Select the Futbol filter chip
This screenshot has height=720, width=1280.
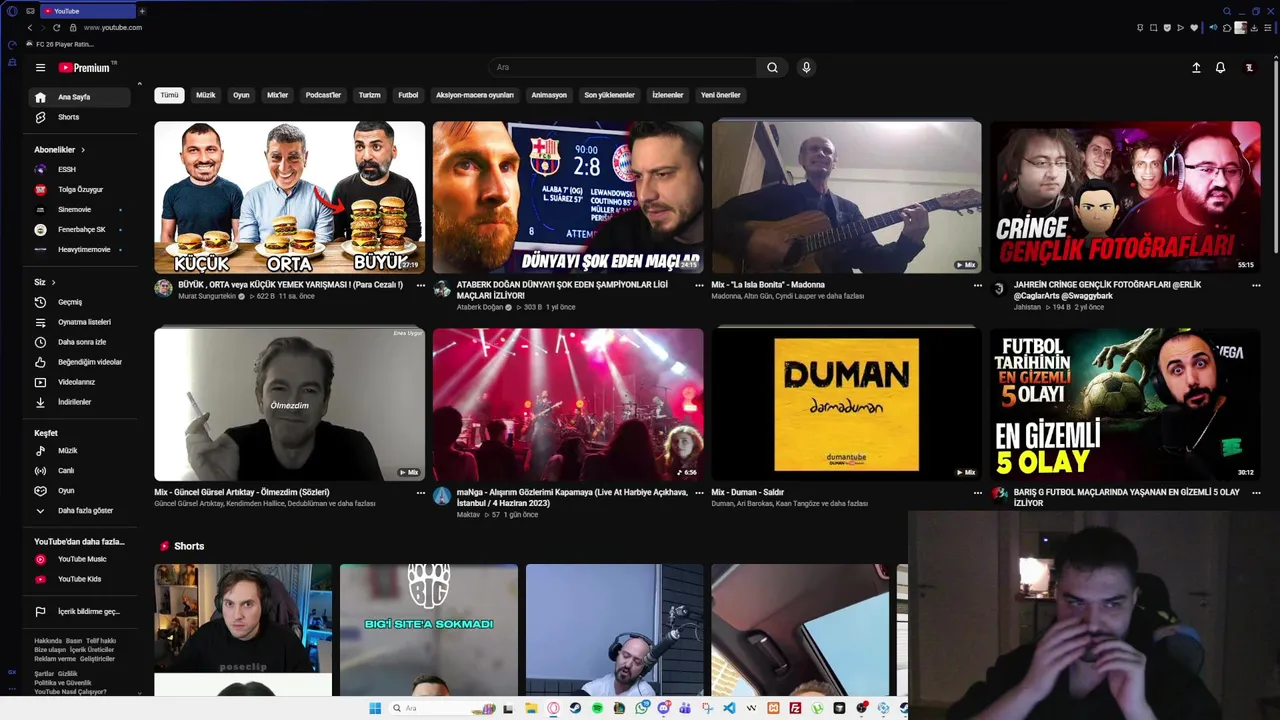coord(408,95)
